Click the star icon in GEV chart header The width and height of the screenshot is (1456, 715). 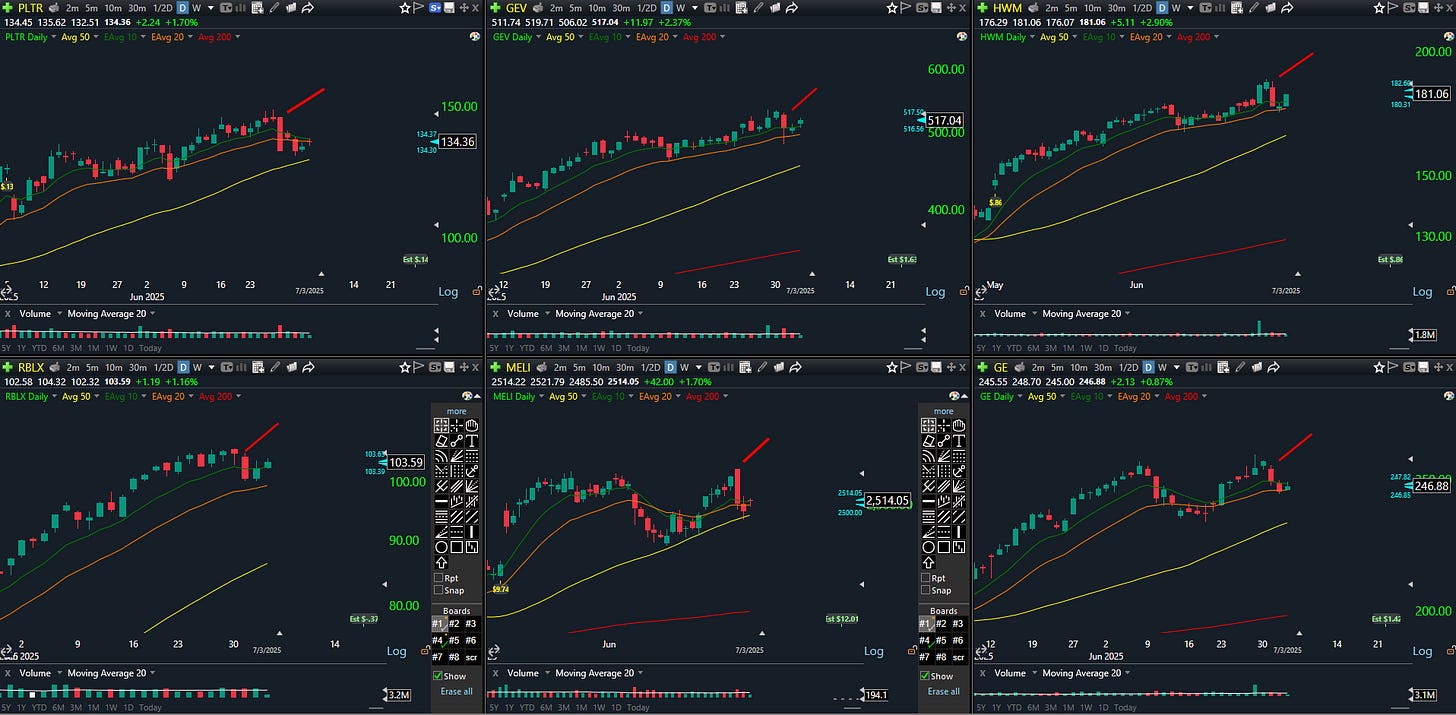point(892,8)
